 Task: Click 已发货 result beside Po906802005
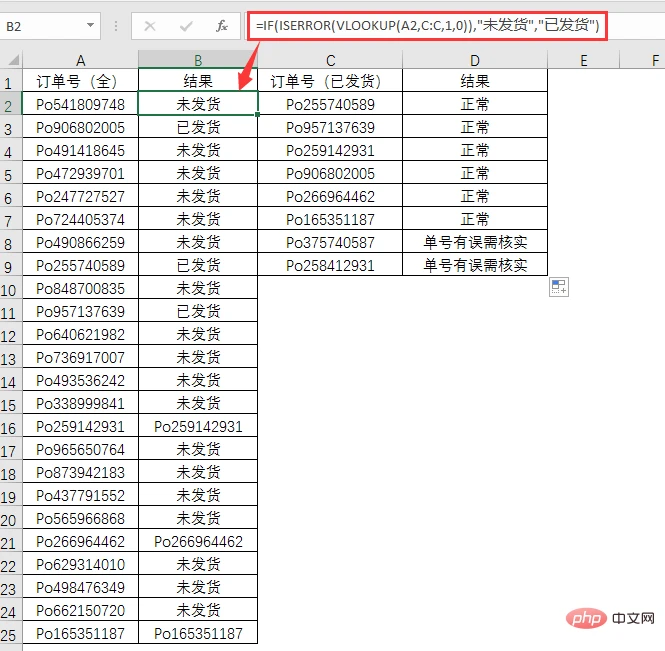point(198,127)
